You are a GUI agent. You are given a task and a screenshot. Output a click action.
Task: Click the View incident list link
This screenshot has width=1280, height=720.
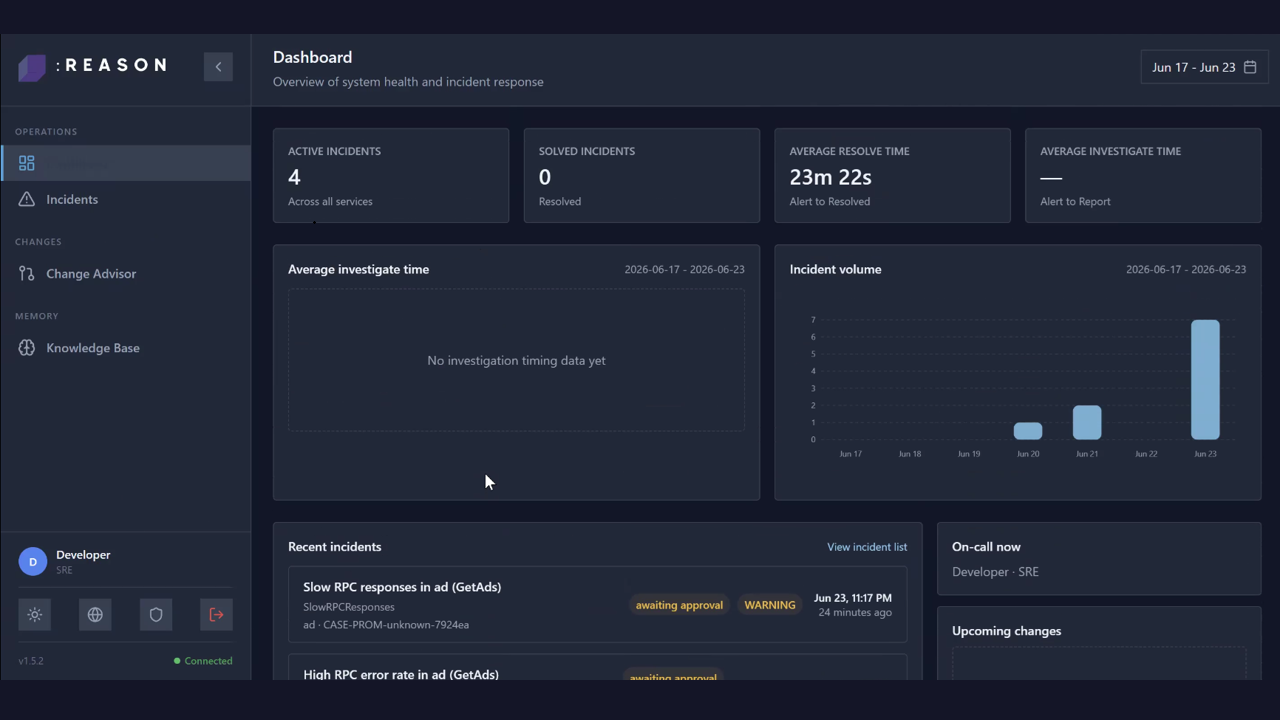click(x=867, y=547)
